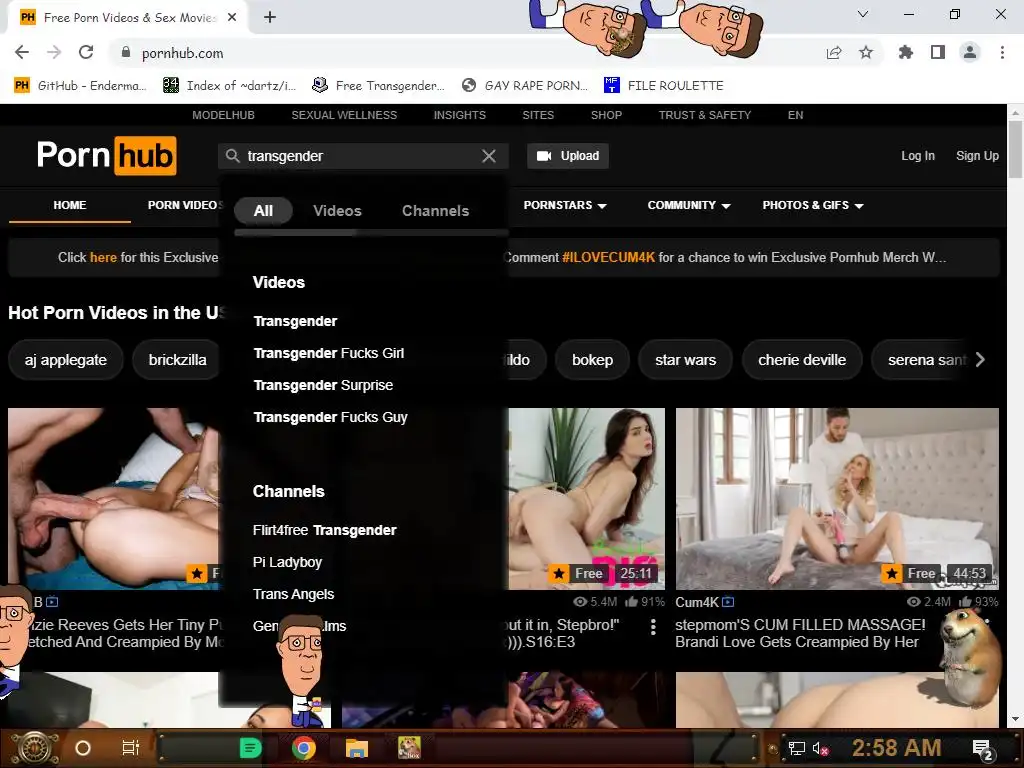Select the 'star wars' tag chip
Screen dimensions: 1024x768
tap(686, 360)
